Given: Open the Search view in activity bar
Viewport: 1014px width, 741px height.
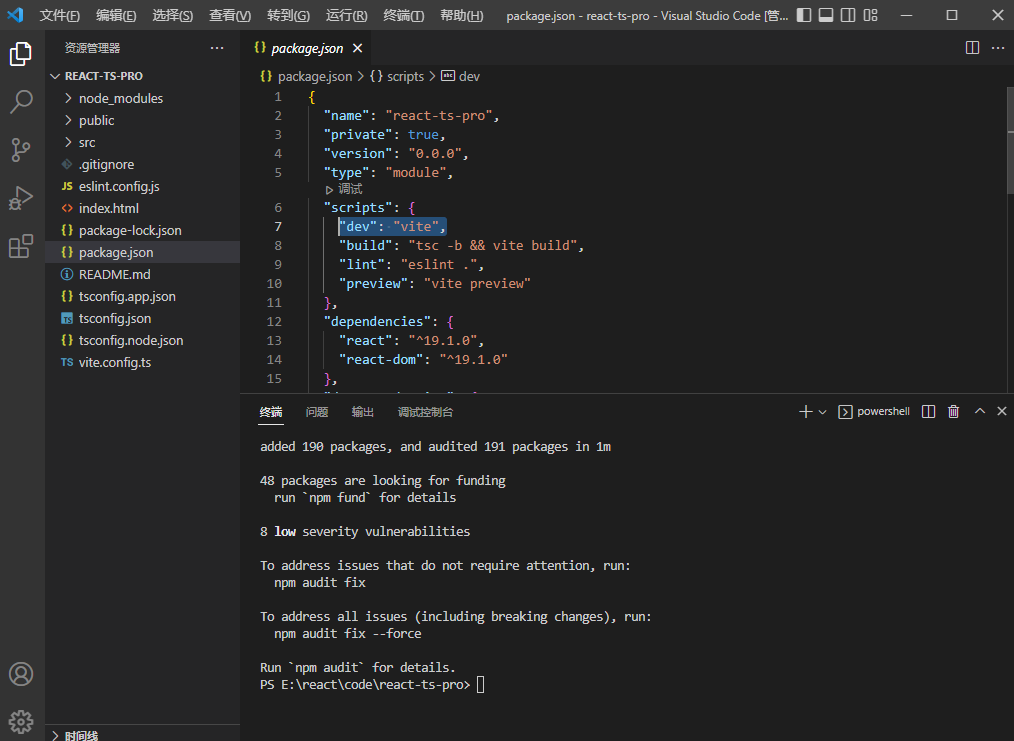Looking at the screenshot, I should click(21, 102).
